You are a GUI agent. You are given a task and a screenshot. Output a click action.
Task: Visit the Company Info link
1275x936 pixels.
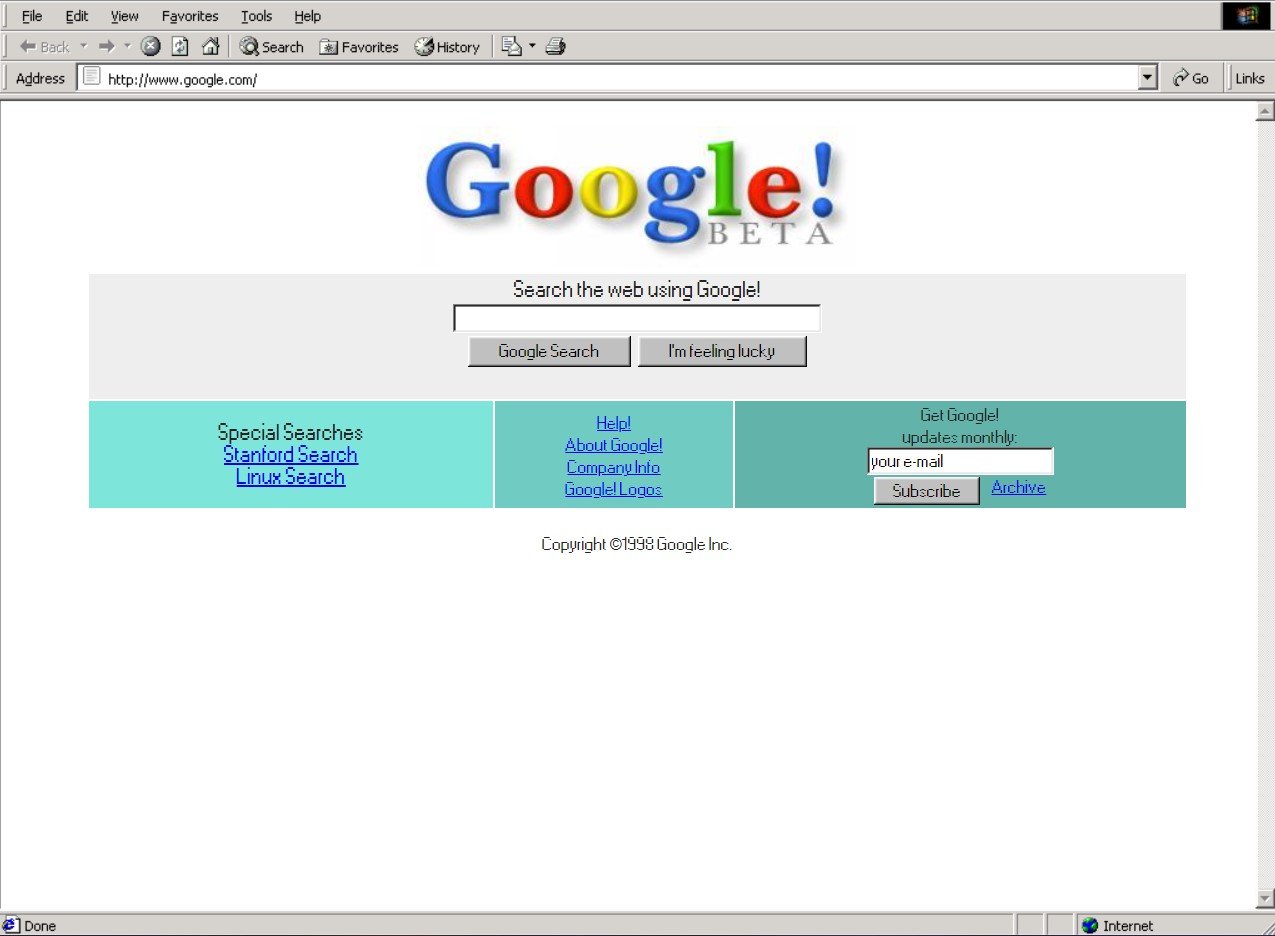click(x=613, y=467)
